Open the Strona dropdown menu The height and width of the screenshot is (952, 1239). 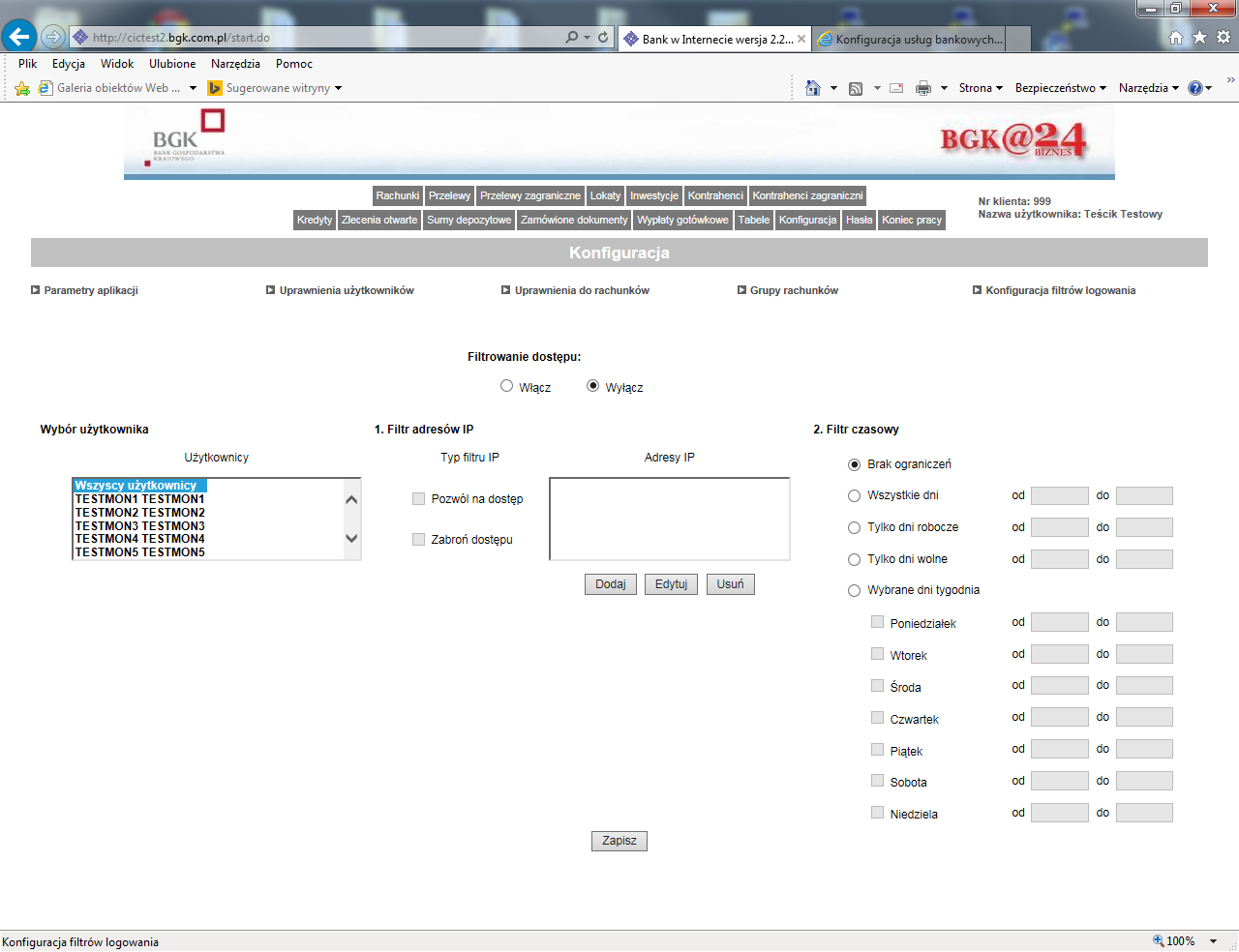(981, 88)
